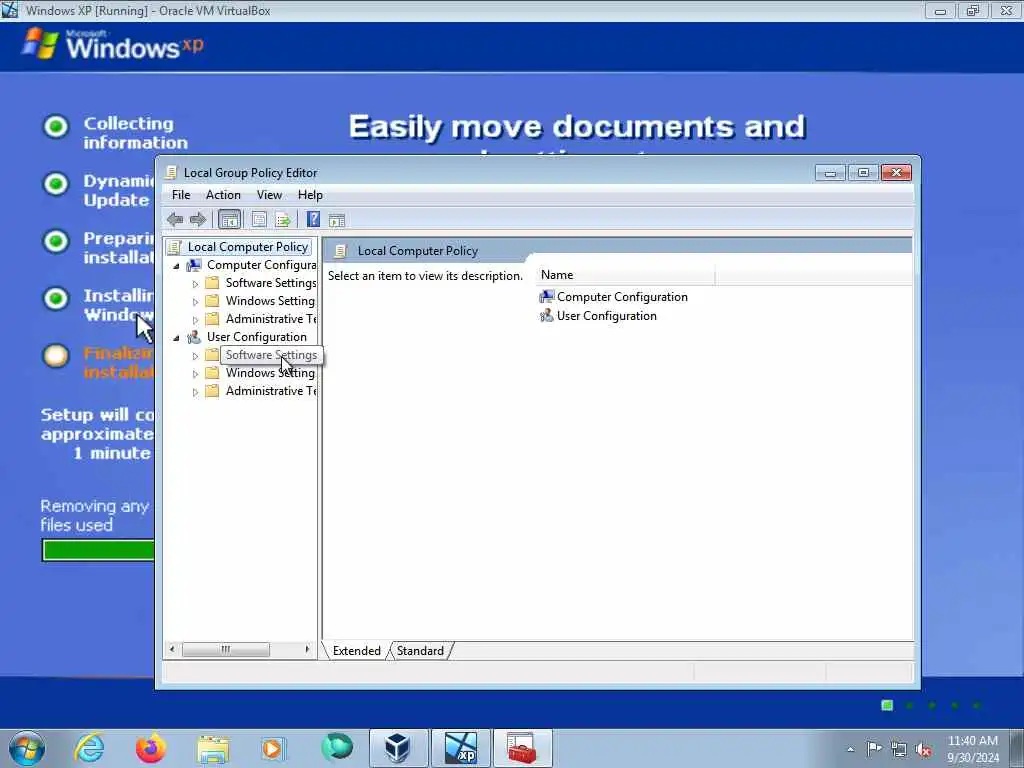Click the red toolbox taskbar icon
1024x768 pixels.
pyautogui.click(x=522, y=748)
